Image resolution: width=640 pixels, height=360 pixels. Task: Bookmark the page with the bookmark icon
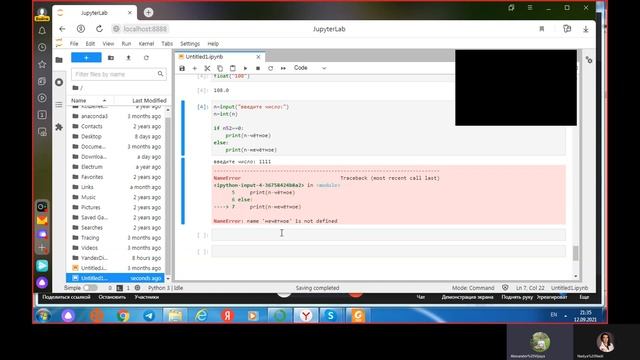(x=542, y=29)
